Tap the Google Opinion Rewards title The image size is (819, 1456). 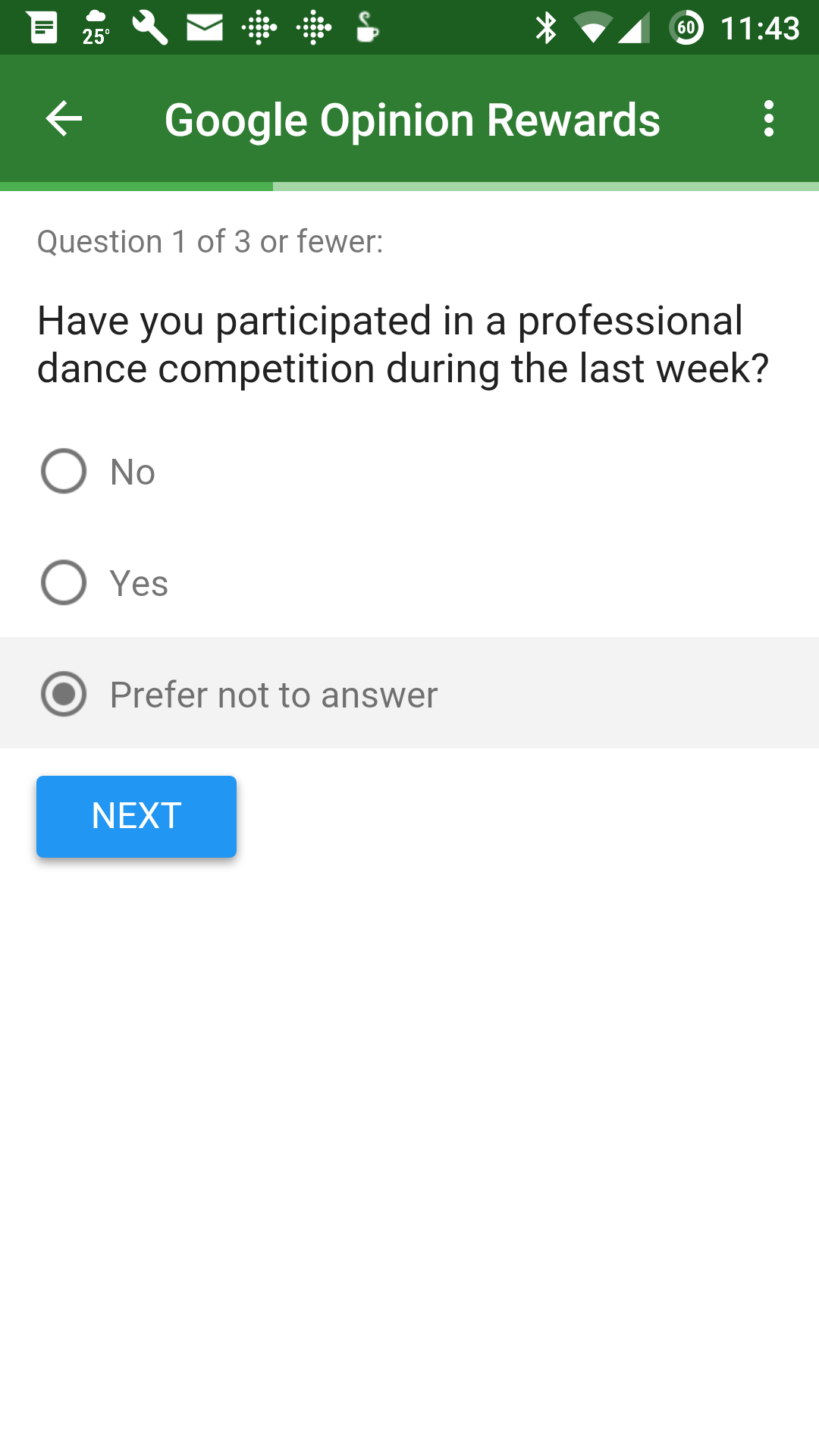point(413,120)
